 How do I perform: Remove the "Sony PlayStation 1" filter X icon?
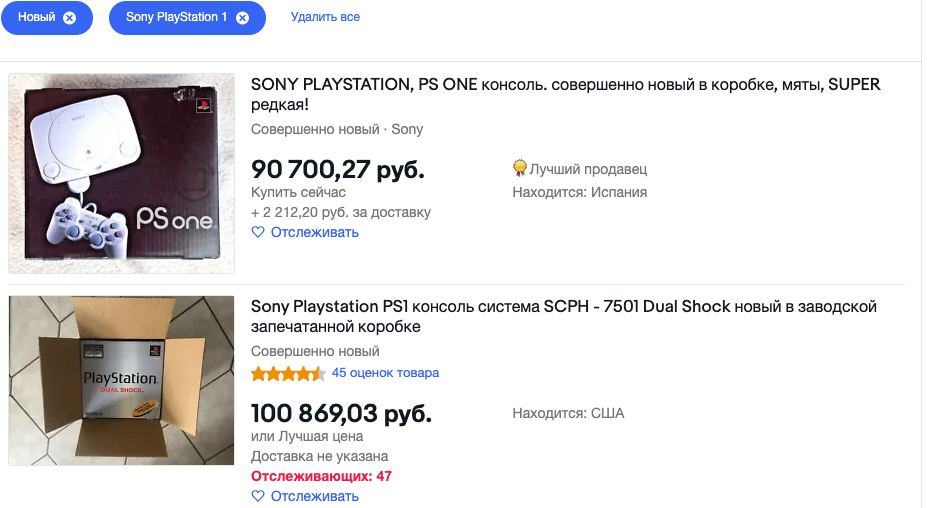point(242,18)
